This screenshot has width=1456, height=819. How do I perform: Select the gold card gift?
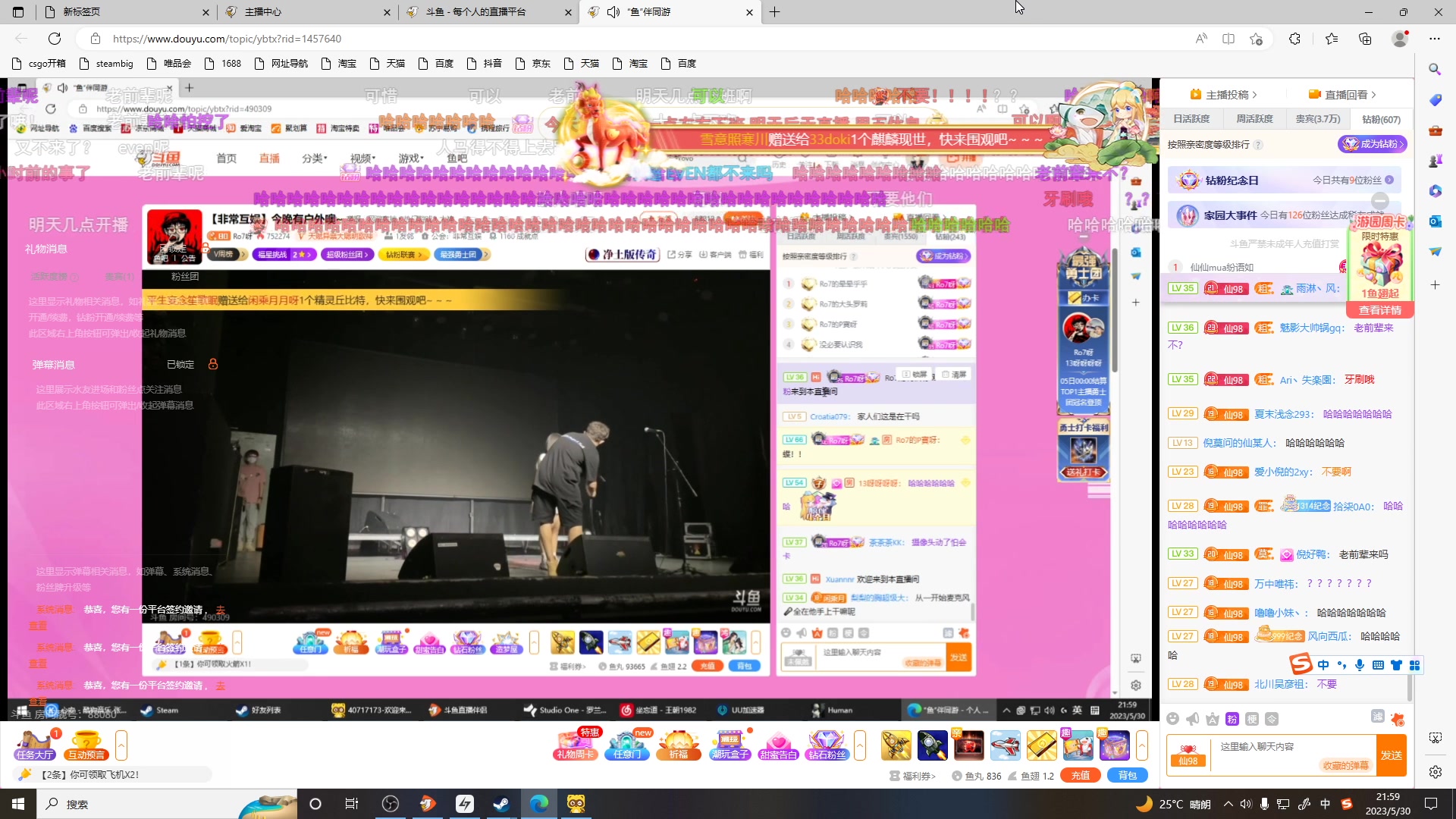[1041, 745]
